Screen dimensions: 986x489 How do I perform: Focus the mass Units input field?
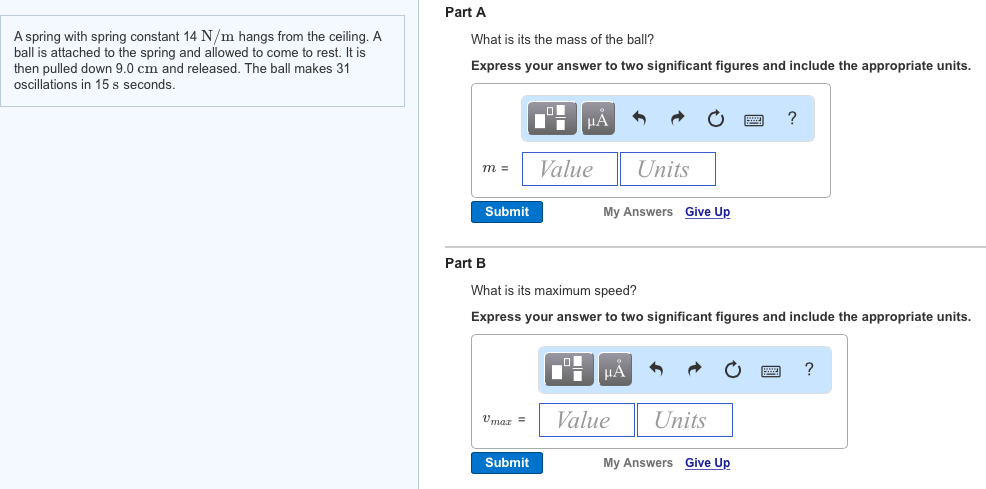coord(668,169)
